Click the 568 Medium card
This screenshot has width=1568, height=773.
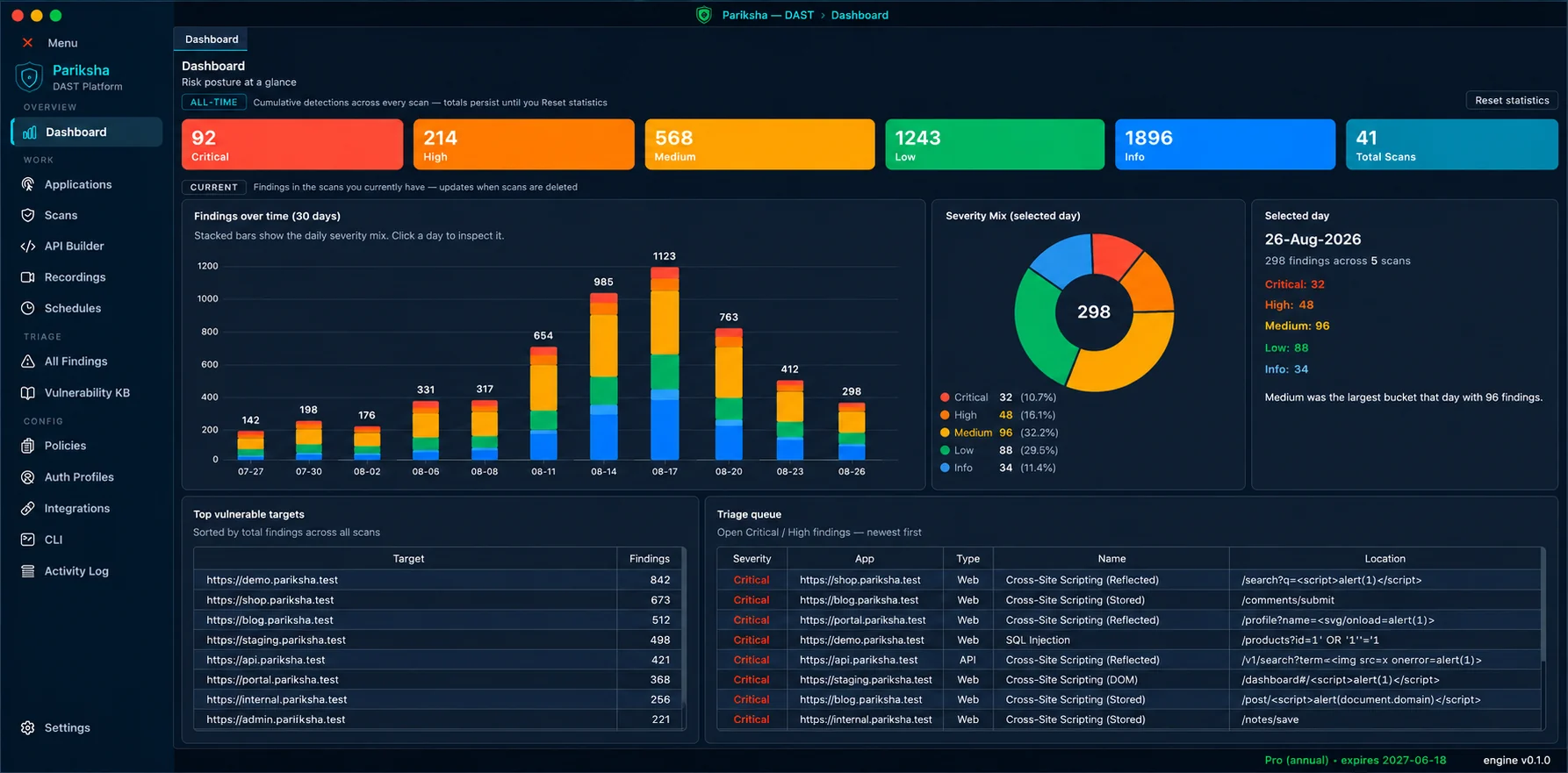pyautogui.click(x=759, y=145)
